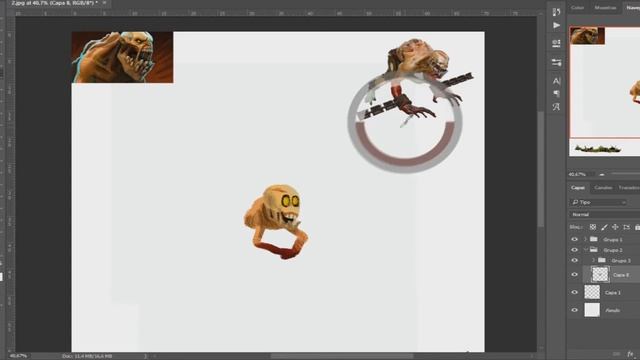
Task: Click the Navigator zoom out icon
Action: click(602, 175)
